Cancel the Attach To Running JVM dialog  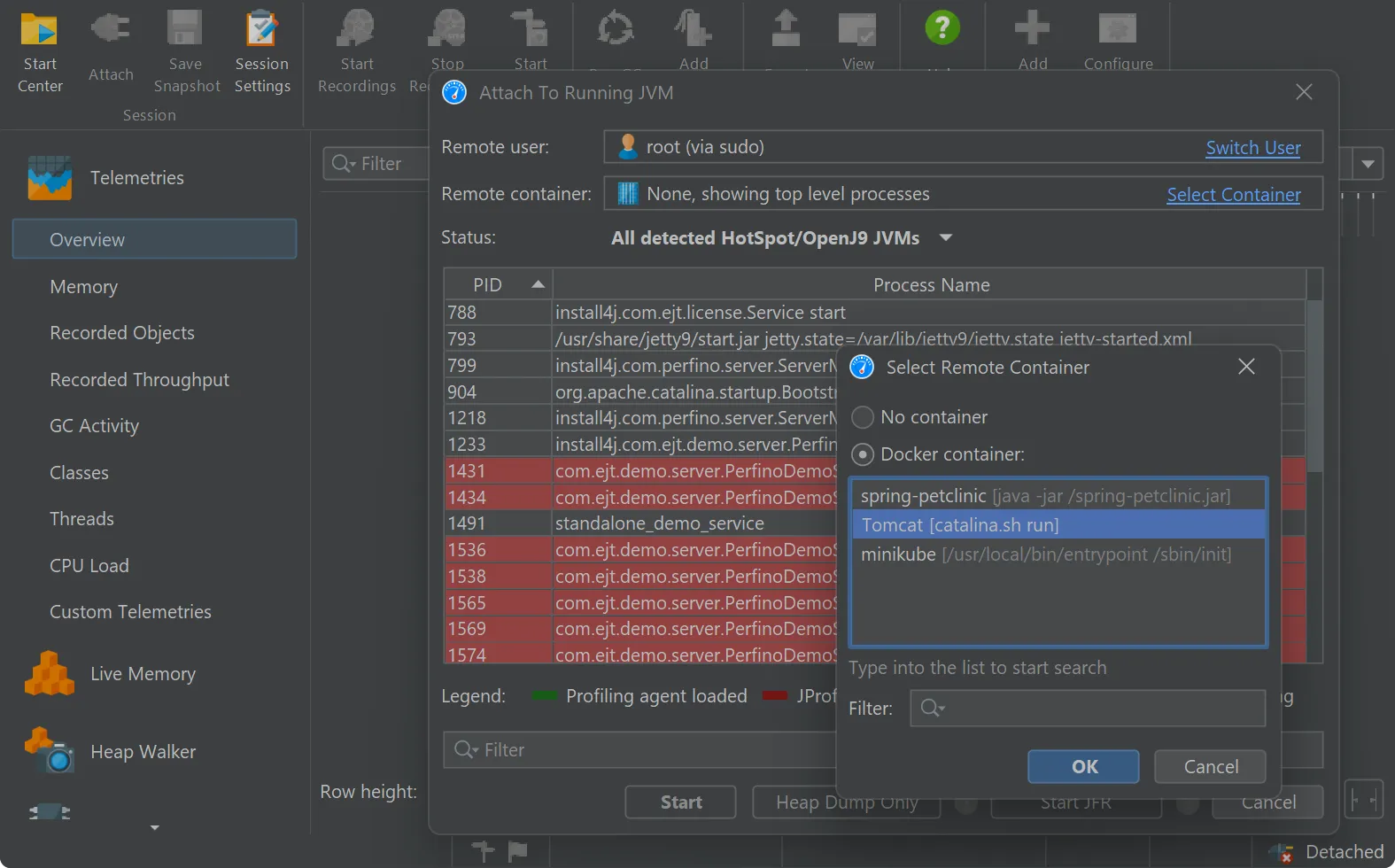click(x=1267, y=802)
